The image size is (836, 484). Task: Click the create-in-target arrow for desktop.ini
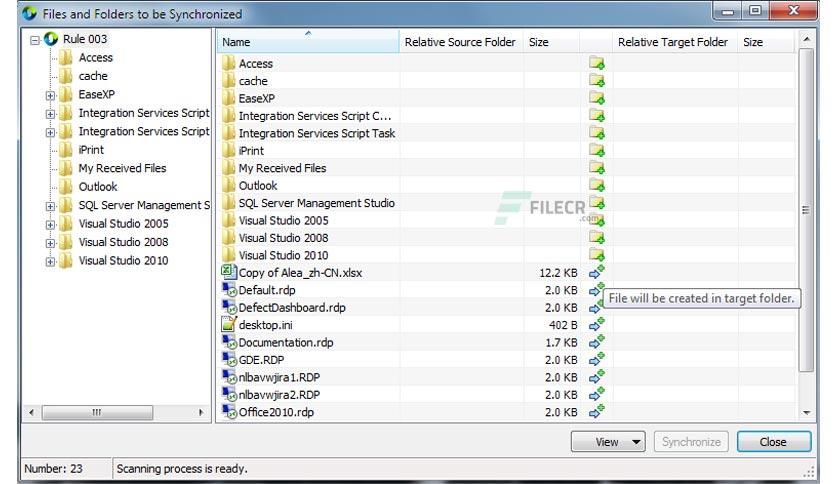point(597,325)
